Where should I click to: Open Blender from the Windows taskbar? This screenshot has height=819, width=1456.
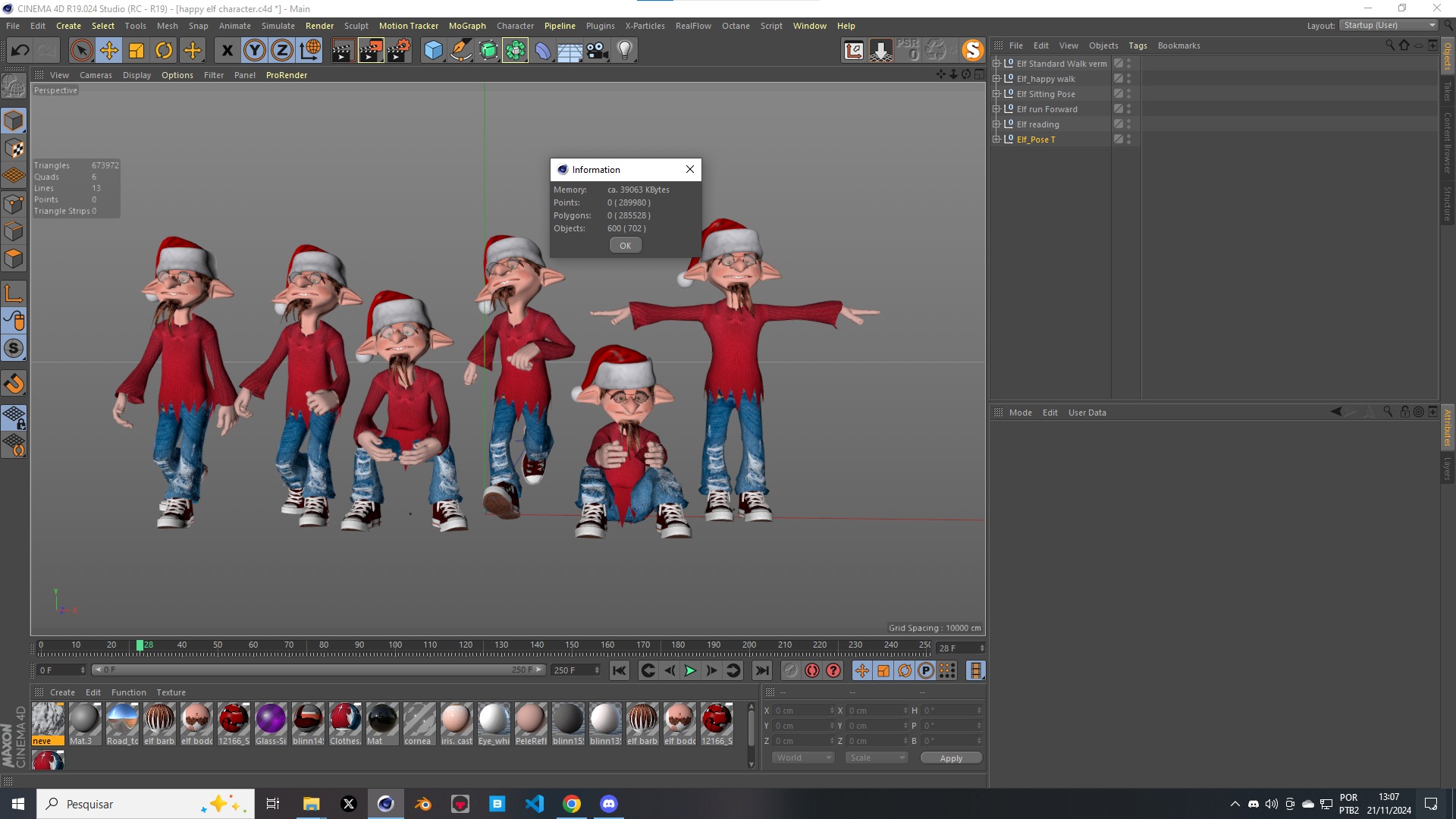tap(423, 804)
